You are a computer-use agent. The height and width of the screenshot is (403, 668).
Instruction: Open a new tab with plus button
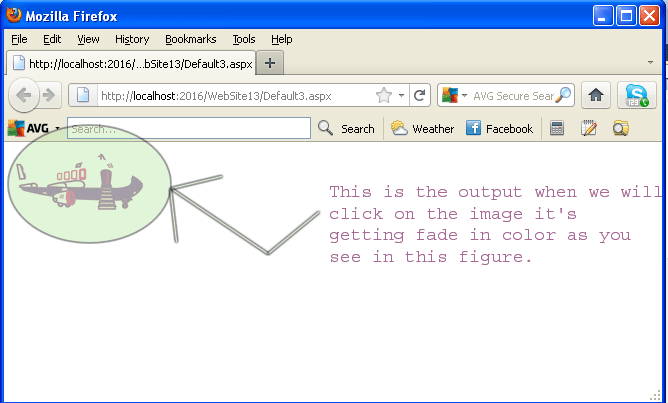[270, 63]
